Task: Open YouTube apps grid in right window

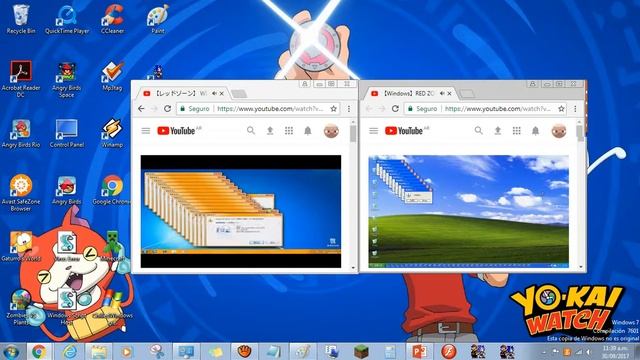Action: (x=516, y=131)
